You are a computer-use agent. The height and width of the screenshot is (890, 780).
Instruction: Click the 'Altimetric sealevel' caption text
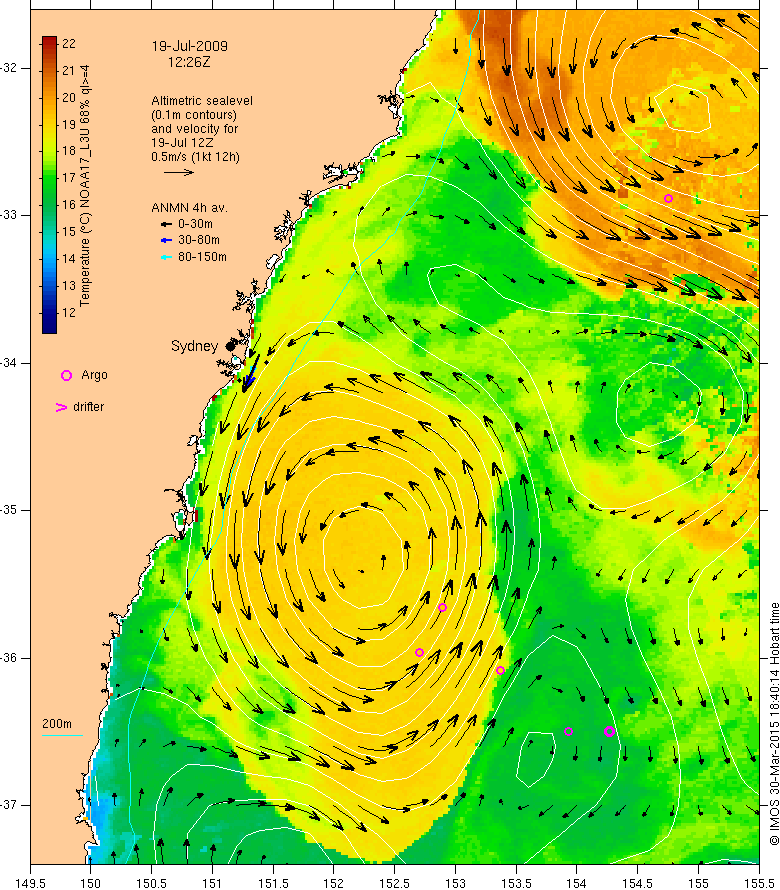point(202,101)
